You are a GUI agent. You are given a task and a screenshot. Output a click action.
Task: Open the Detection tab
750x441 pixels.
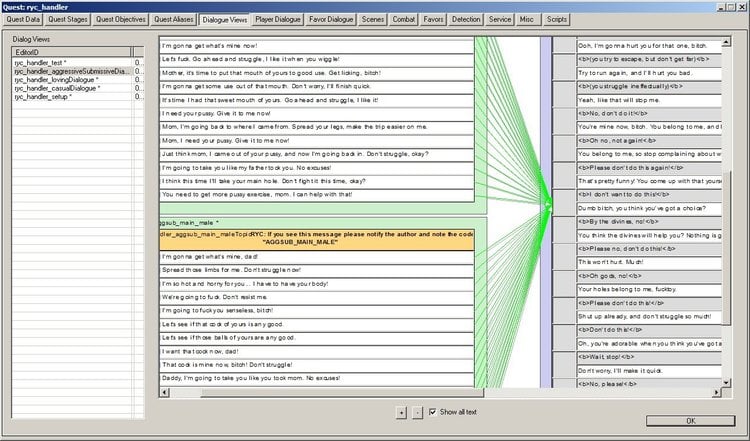point(466,20)
